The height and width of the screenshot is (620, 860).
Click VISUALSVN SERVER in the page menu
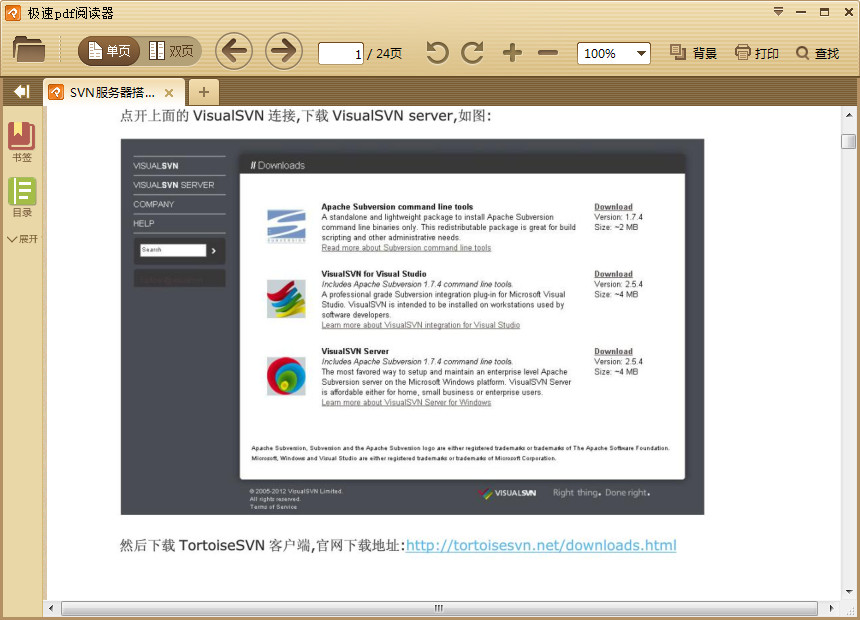pos(173,185)
